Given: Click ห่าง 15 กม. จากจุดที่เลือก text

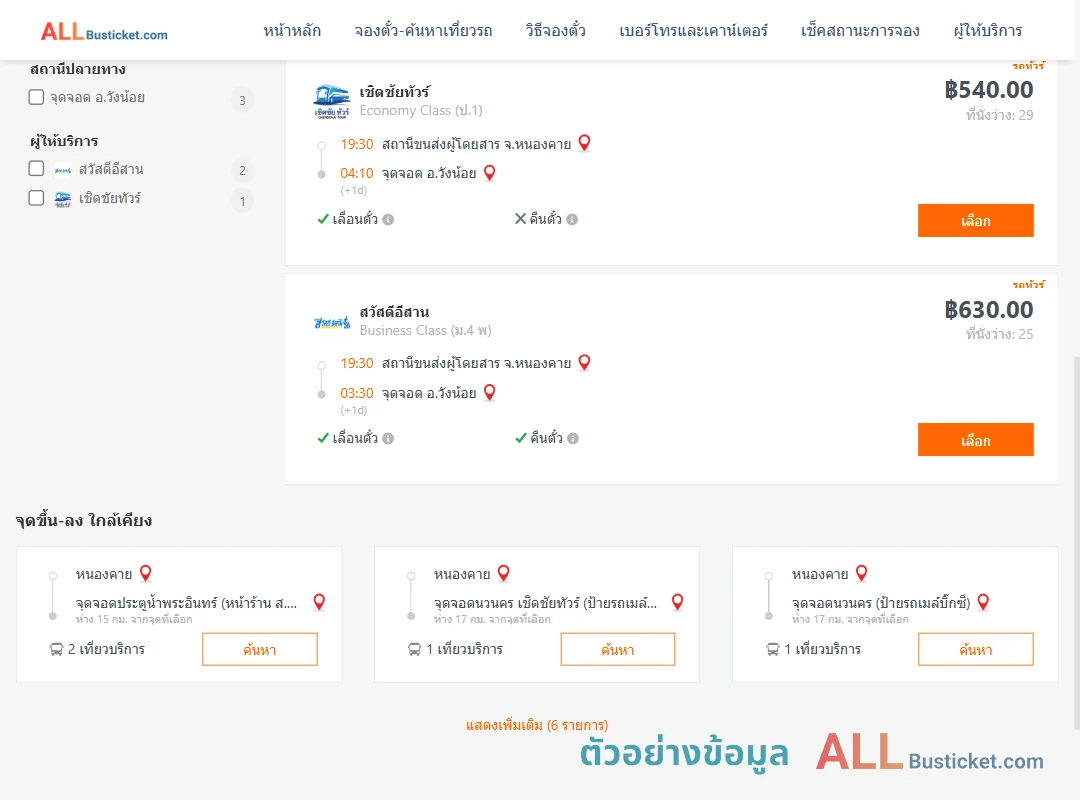Looking at the screenshot, I should click(x=134, y=619).
